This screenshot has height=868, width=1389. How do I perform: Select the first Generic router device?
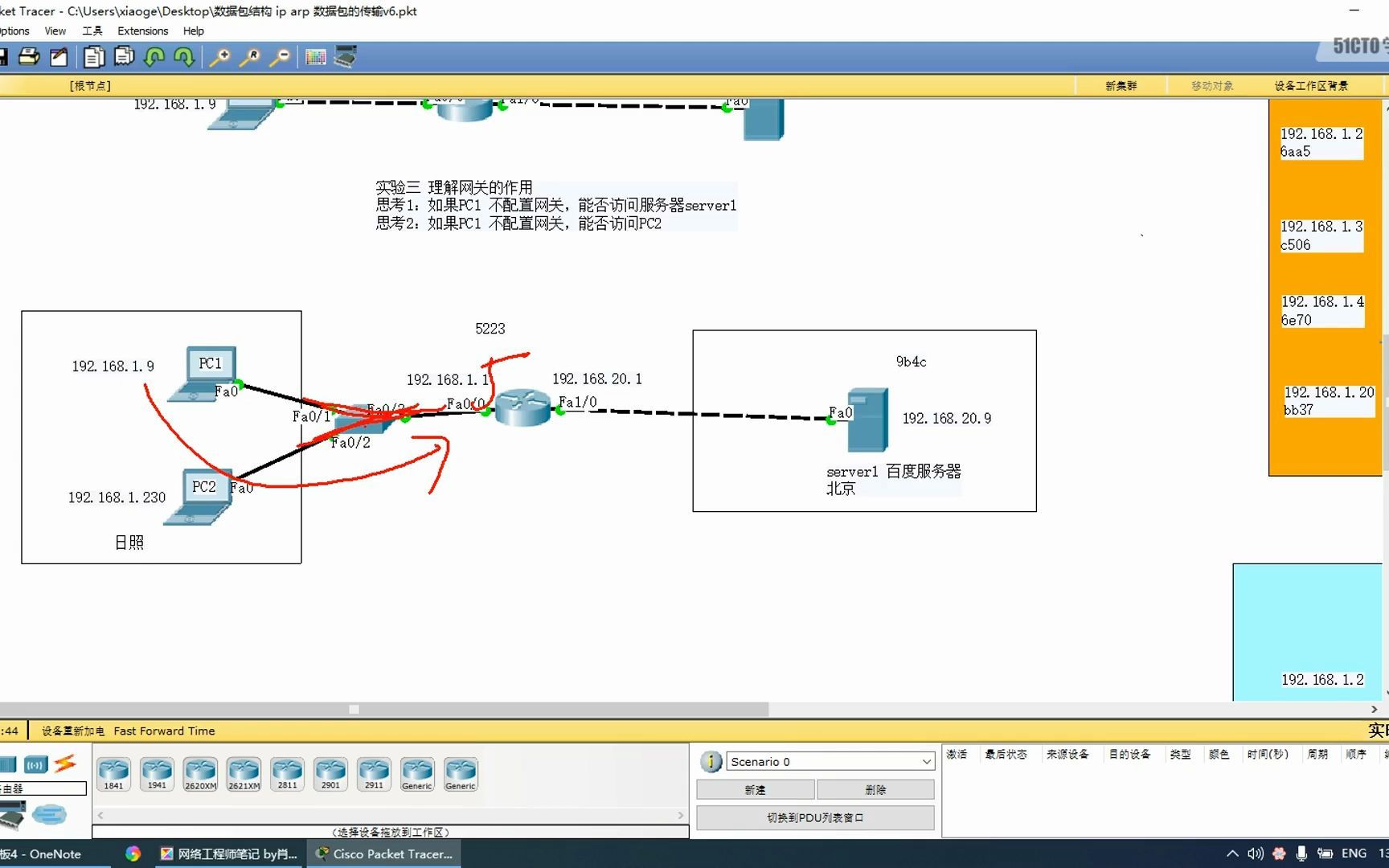pos(417,774)
